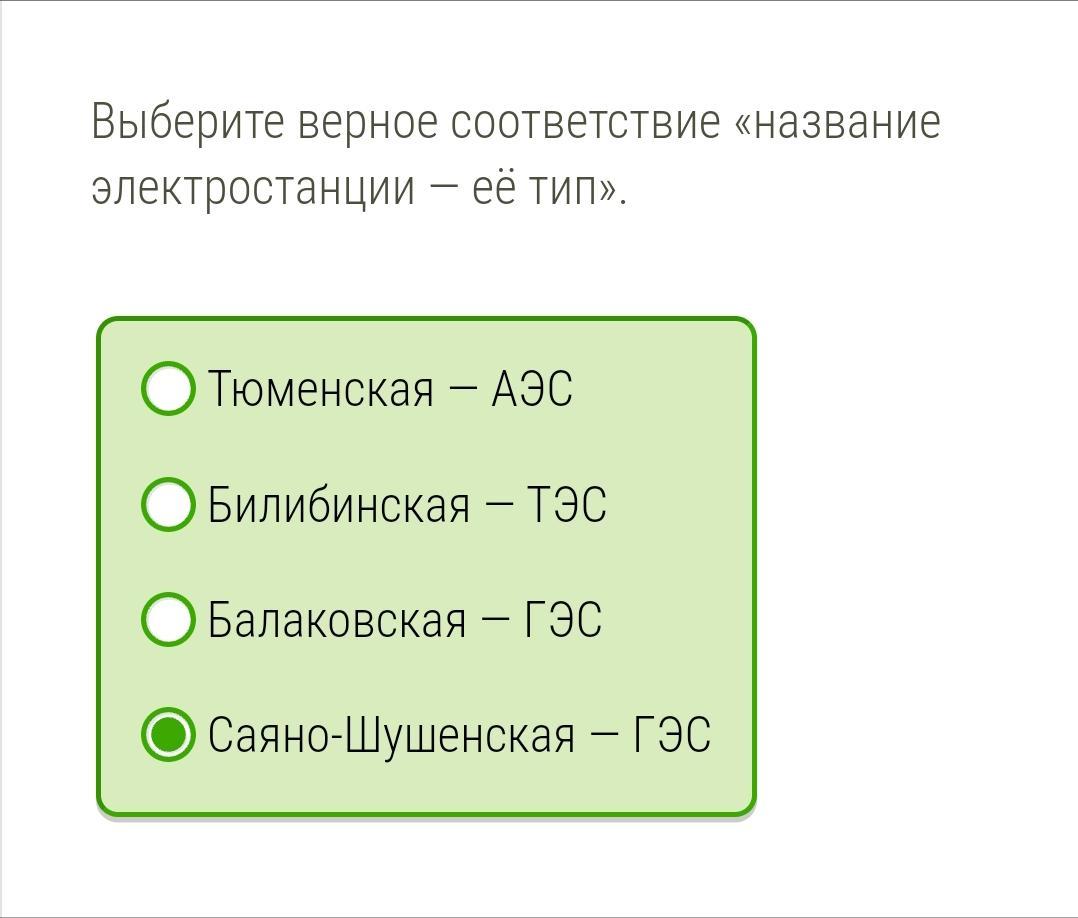Image resolution: width=1078 pixels, height=918 pixels.
Task: Select the Тюменская — АЭС radio button
Action: [x=168, y=389]
